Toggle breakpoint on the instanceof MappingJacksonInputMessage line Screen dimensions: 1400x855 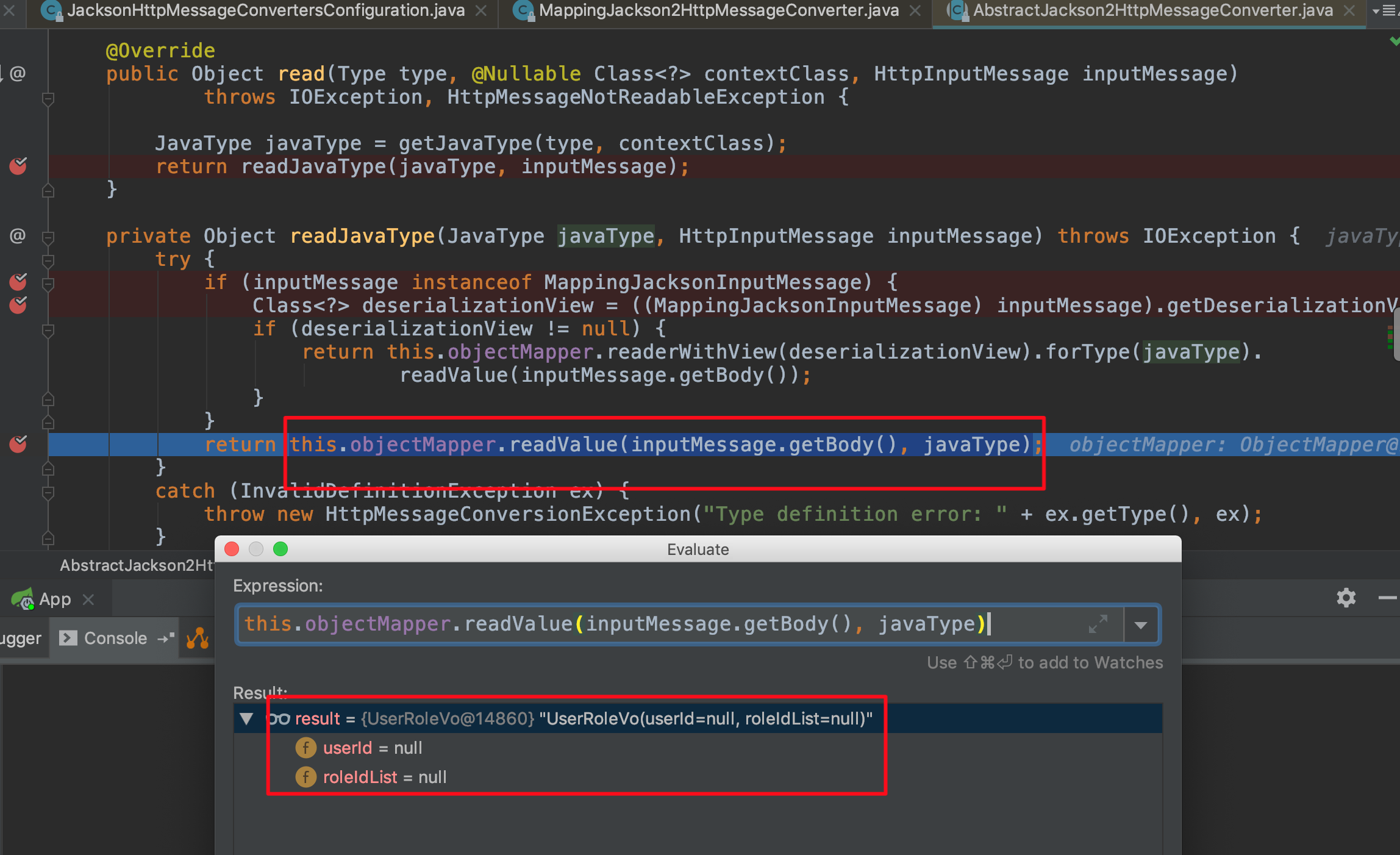coord(18,282)
